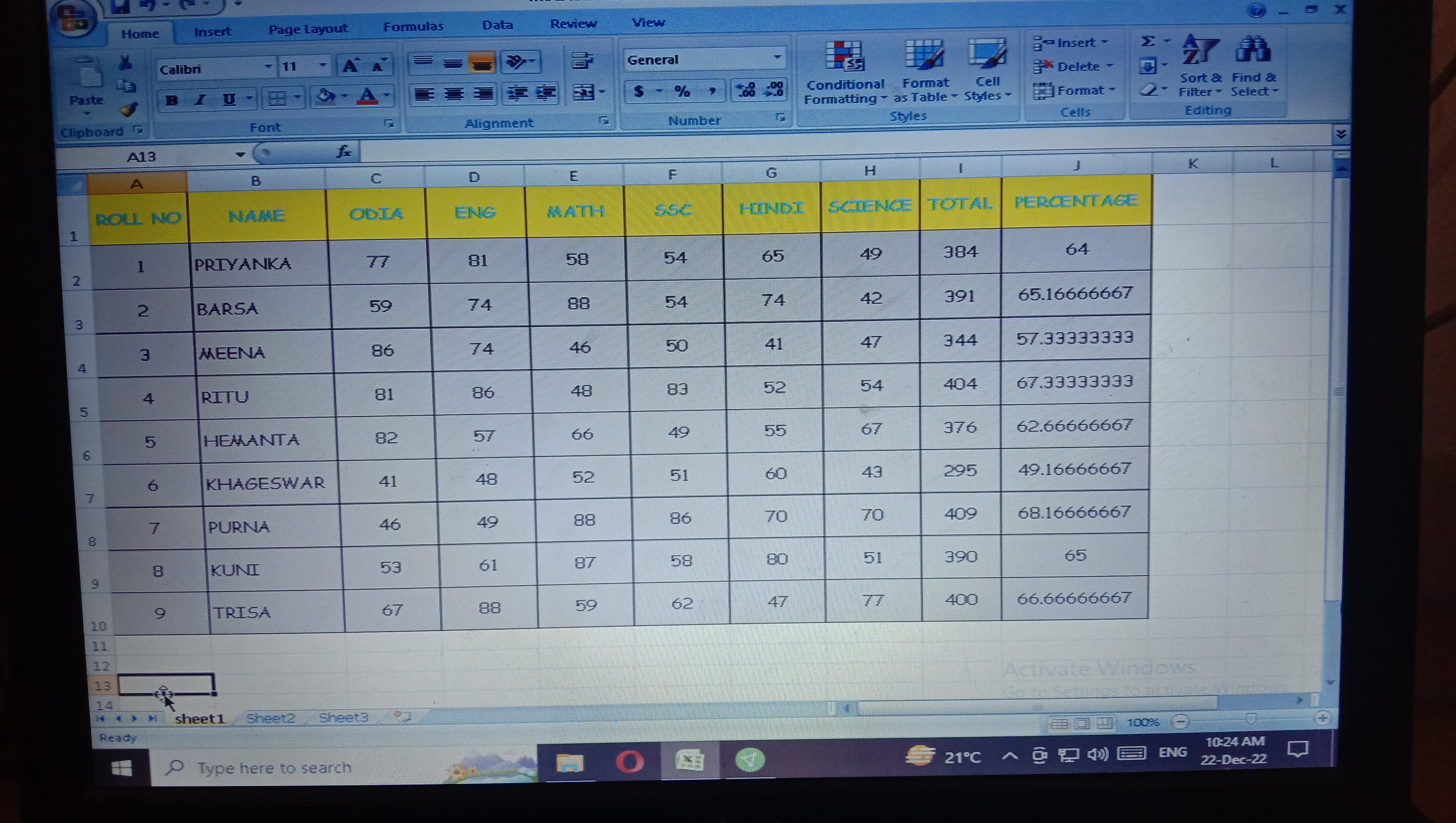The height and width of the screenshot is (823, 1456).
Task: Click the Format Painter brush icon
Action: (x=129, y=109)
